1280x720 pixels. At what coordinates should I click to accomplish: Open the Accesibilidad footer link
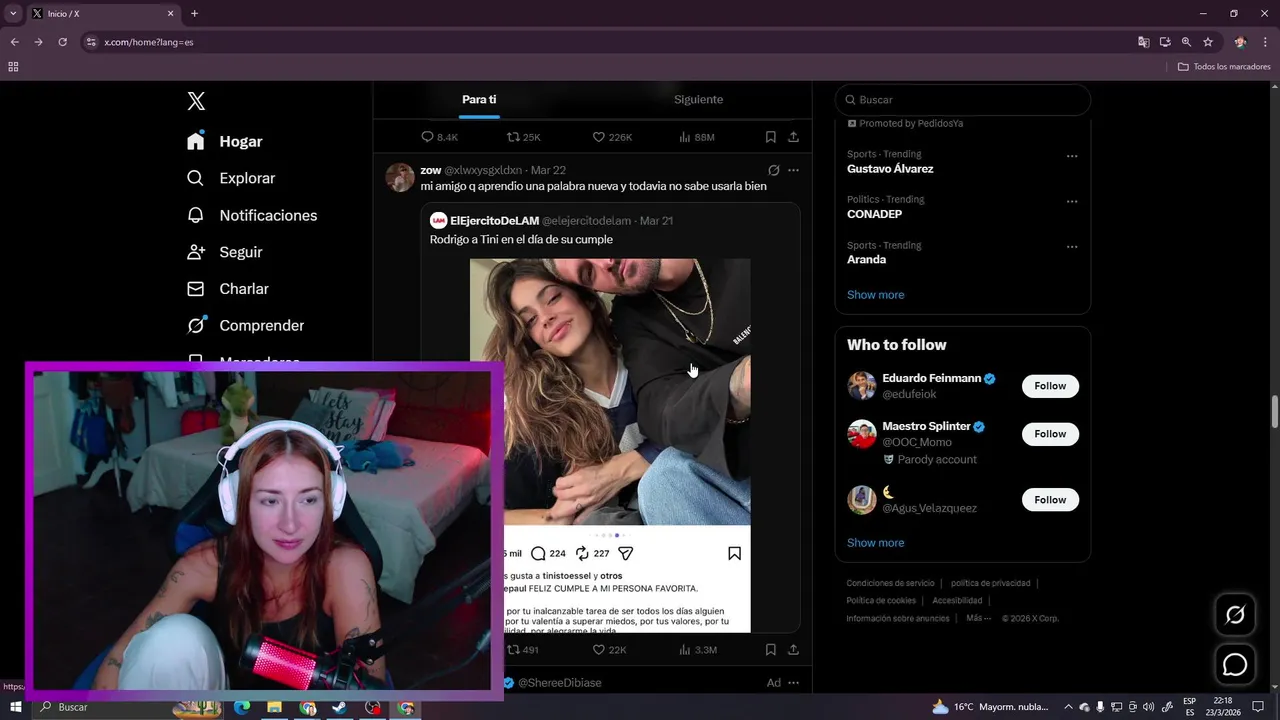pyautogui.click(x=957, y=601)
